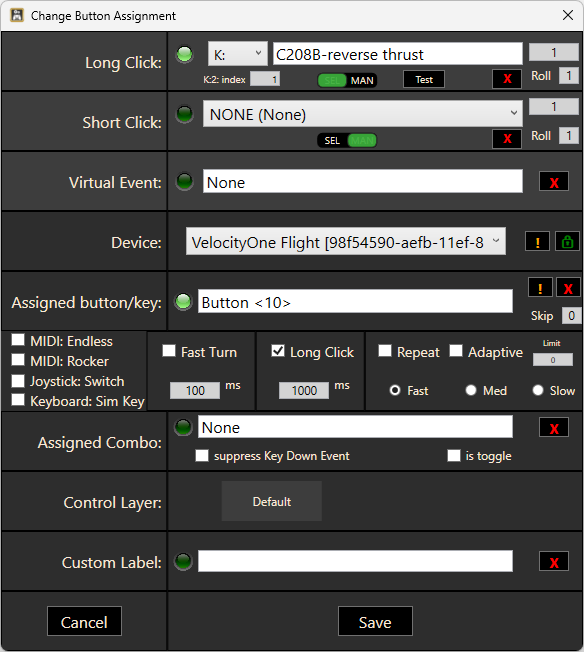
Task: Click the Short Click Roll value field
Action: (569, 136)
